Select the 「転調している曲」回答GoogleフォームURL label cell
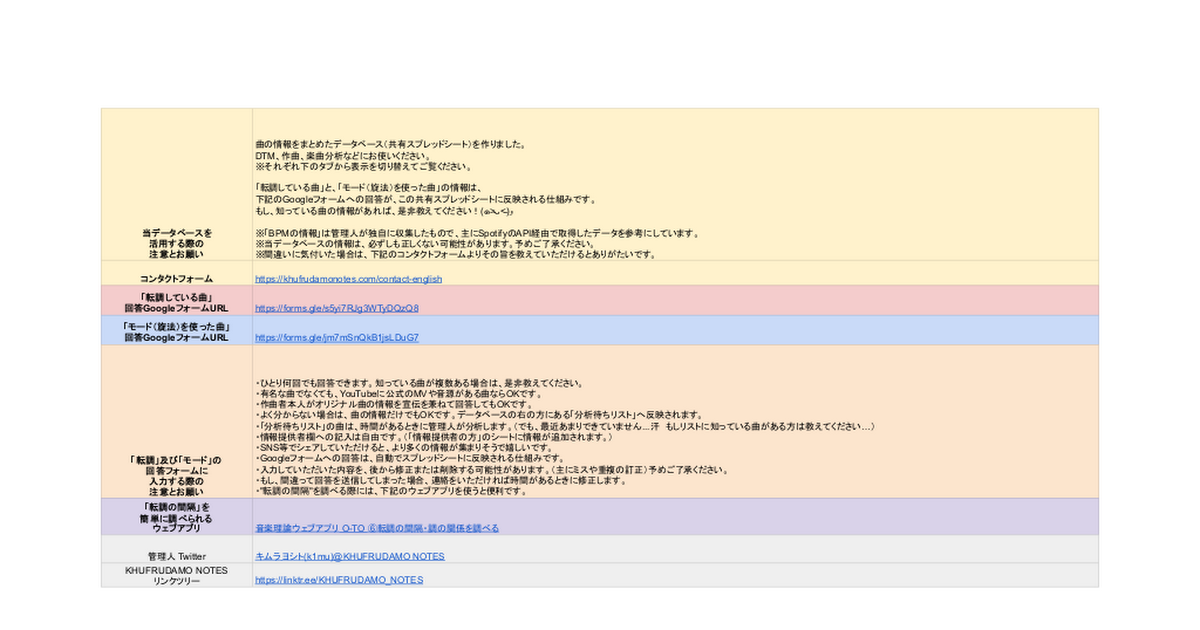 (176, 303)
